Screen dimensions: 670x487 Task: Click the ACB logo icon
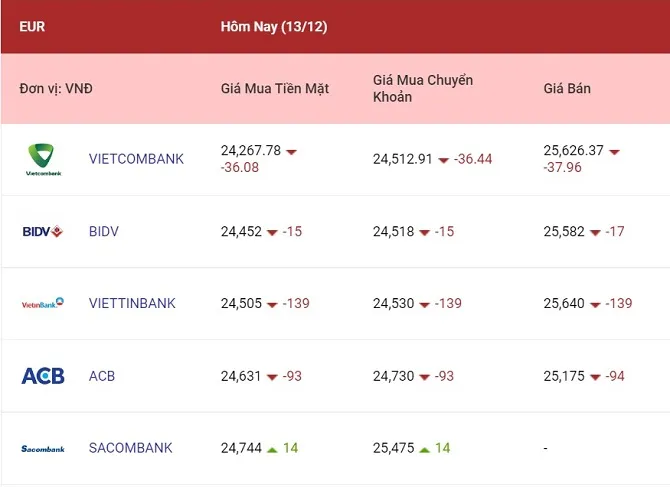[42, 376]
